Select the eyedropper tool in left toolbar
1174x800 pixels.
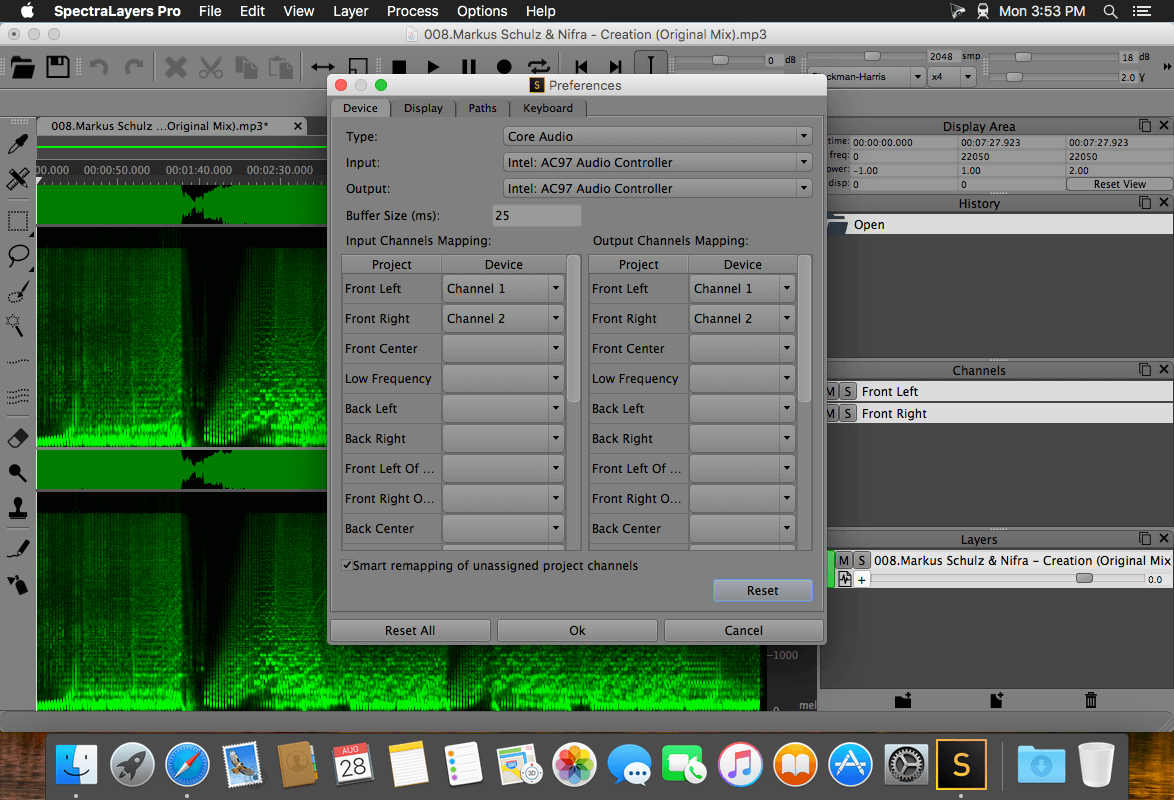(x=18, y=143)
